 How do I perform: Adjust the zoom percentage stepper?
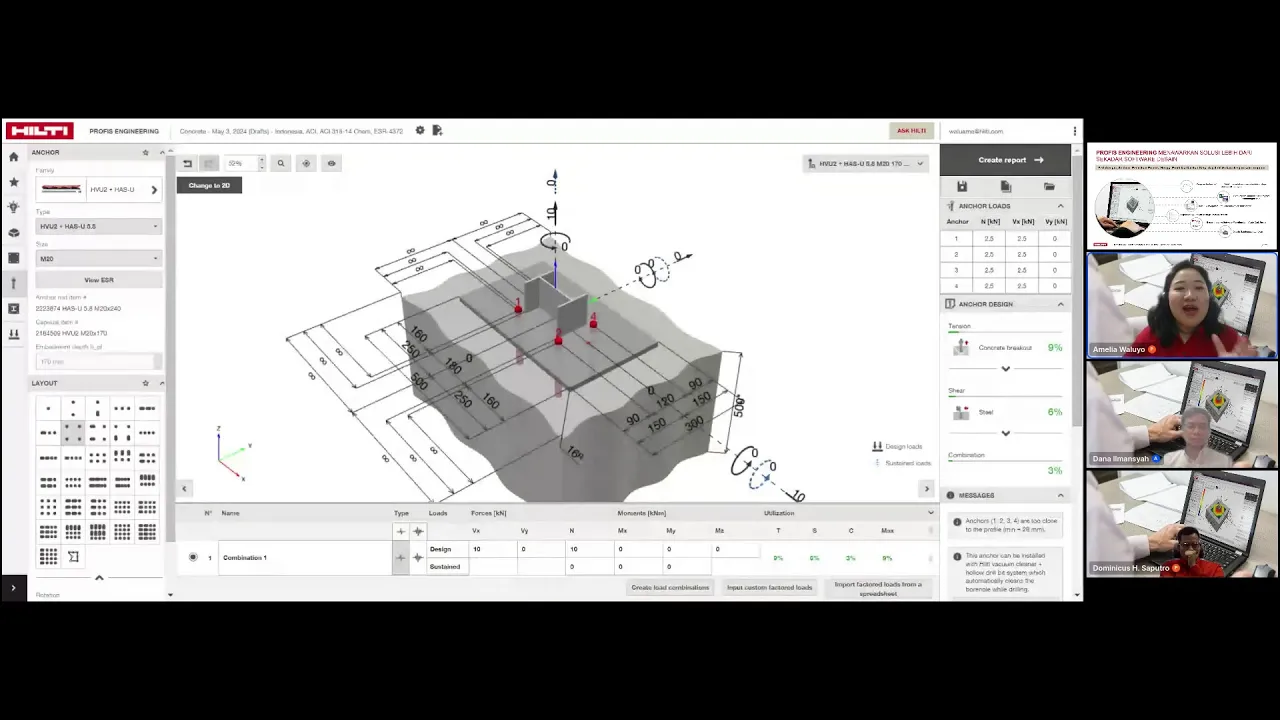pyautogui.click(x=261, y=163)
